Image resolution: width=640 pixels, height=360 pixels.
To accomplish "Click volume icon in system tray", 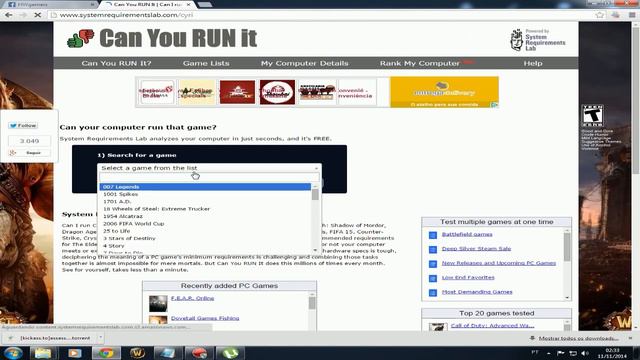I will coord(585,353).
